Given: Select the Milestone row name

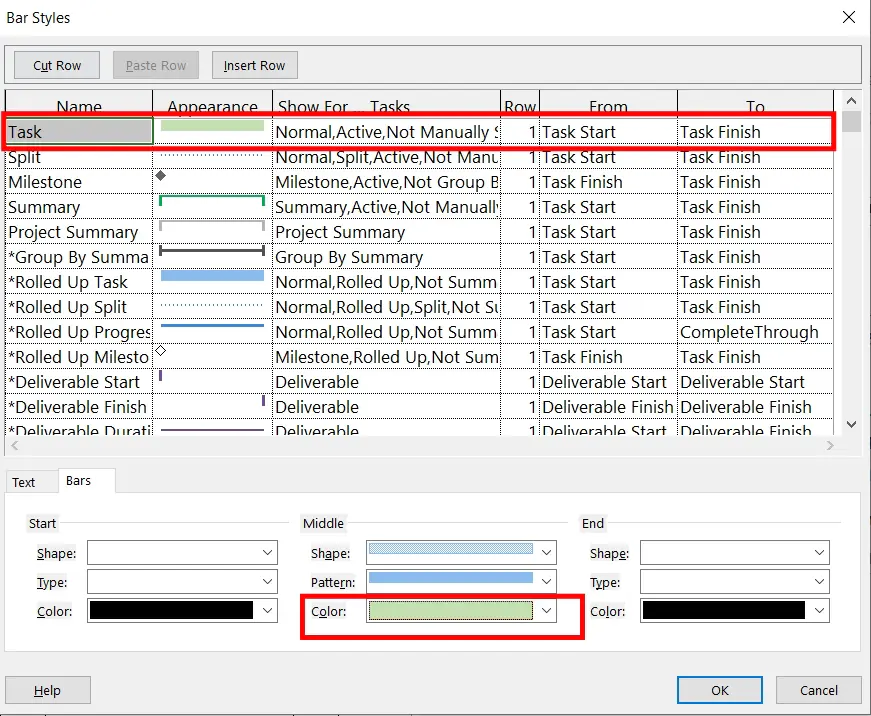Looking at the screenshot, I should tap(79, 182).
